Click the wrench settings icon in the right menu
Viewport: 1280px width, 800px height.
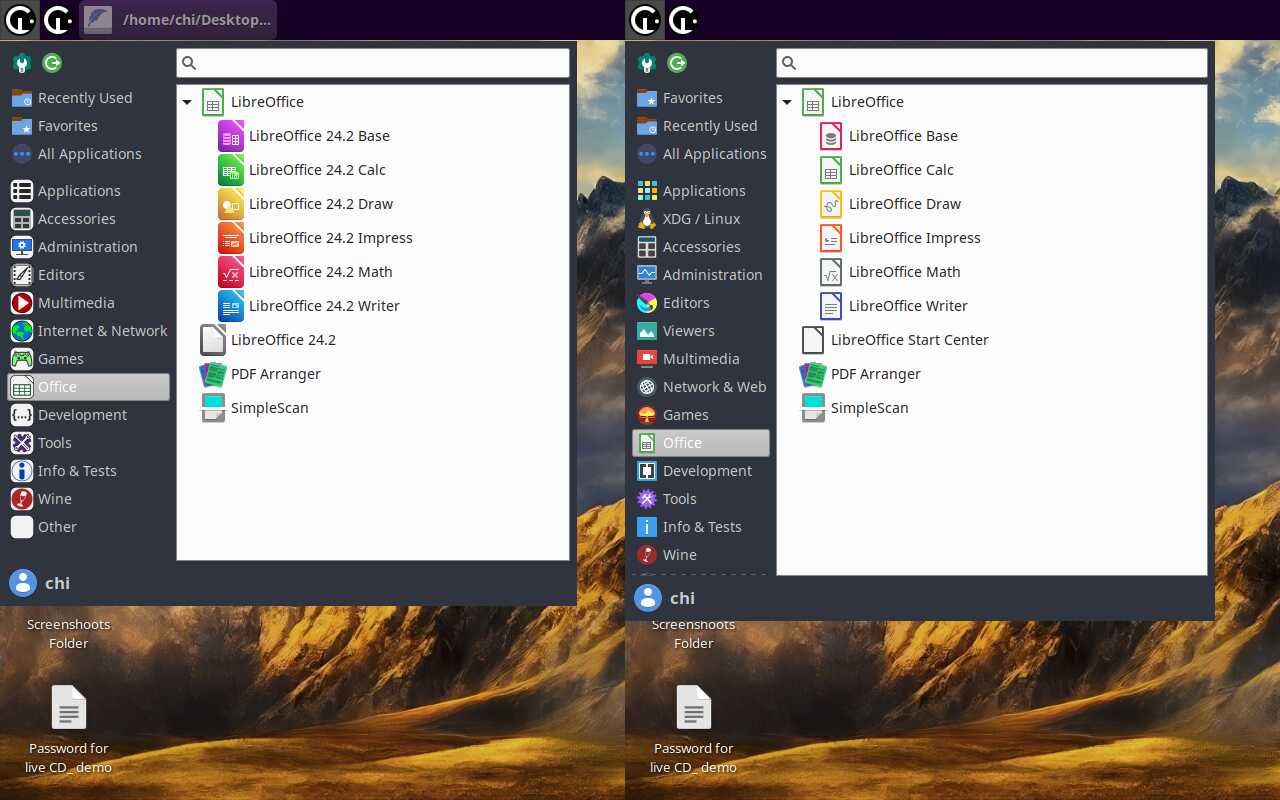(647, 64)
